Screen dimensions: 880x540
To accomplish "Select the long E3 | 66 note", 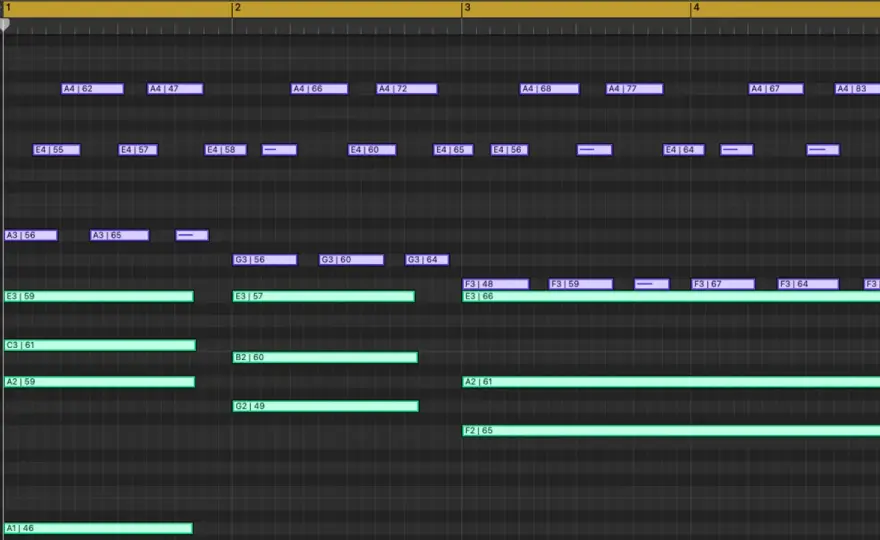I will 671,296.
